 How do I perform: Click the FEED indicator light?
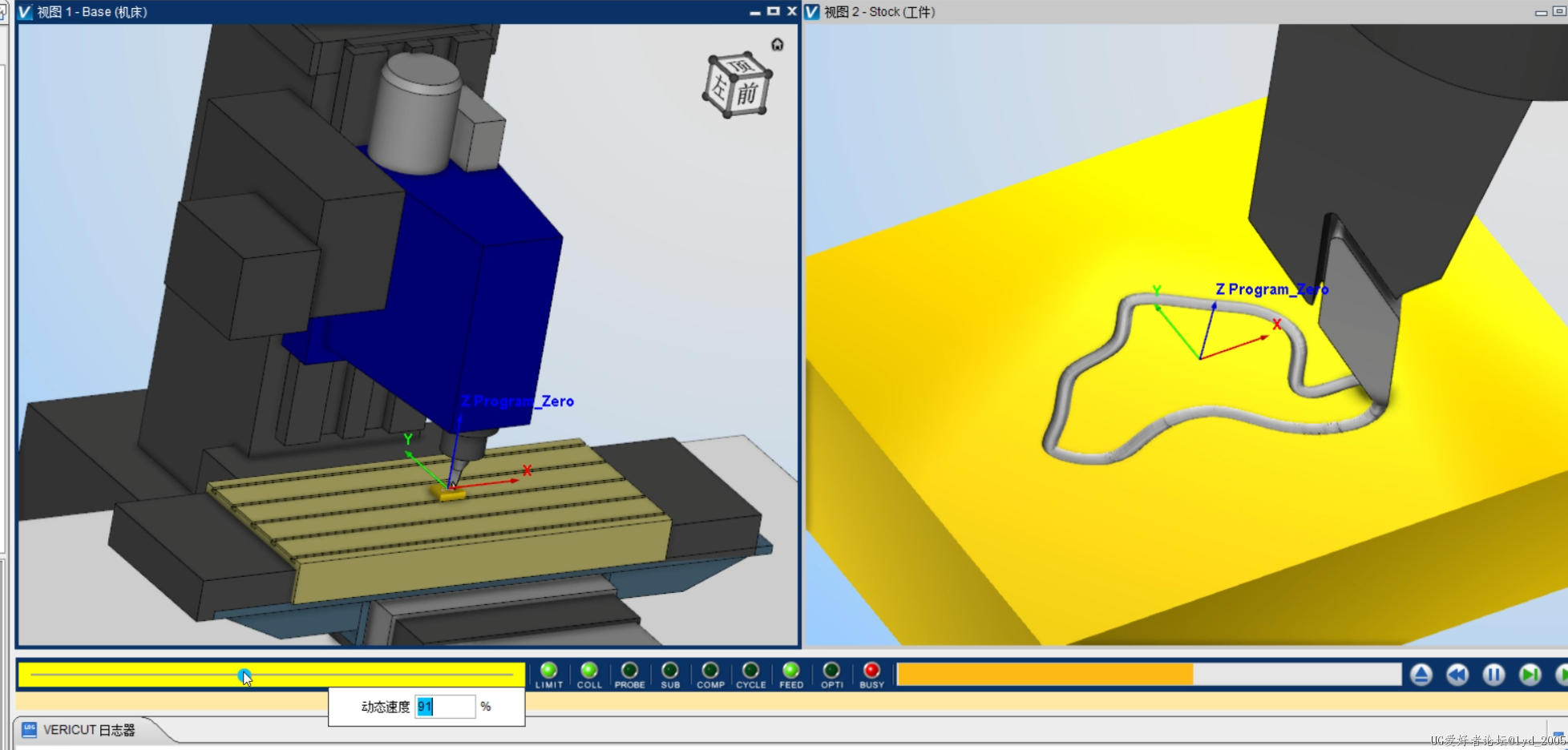(791, 671)
